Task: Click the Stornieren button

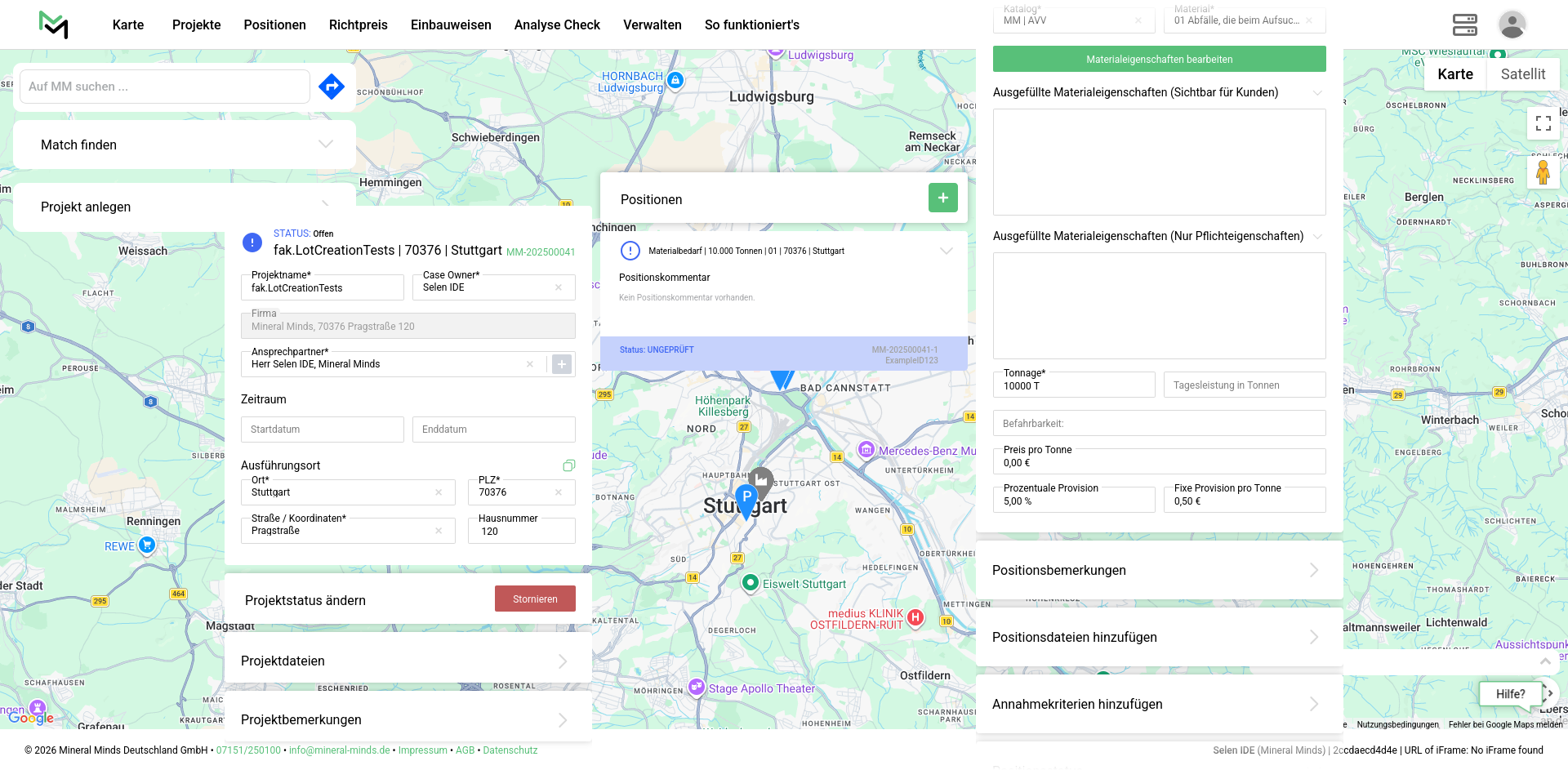Action: tap(535, 599)
